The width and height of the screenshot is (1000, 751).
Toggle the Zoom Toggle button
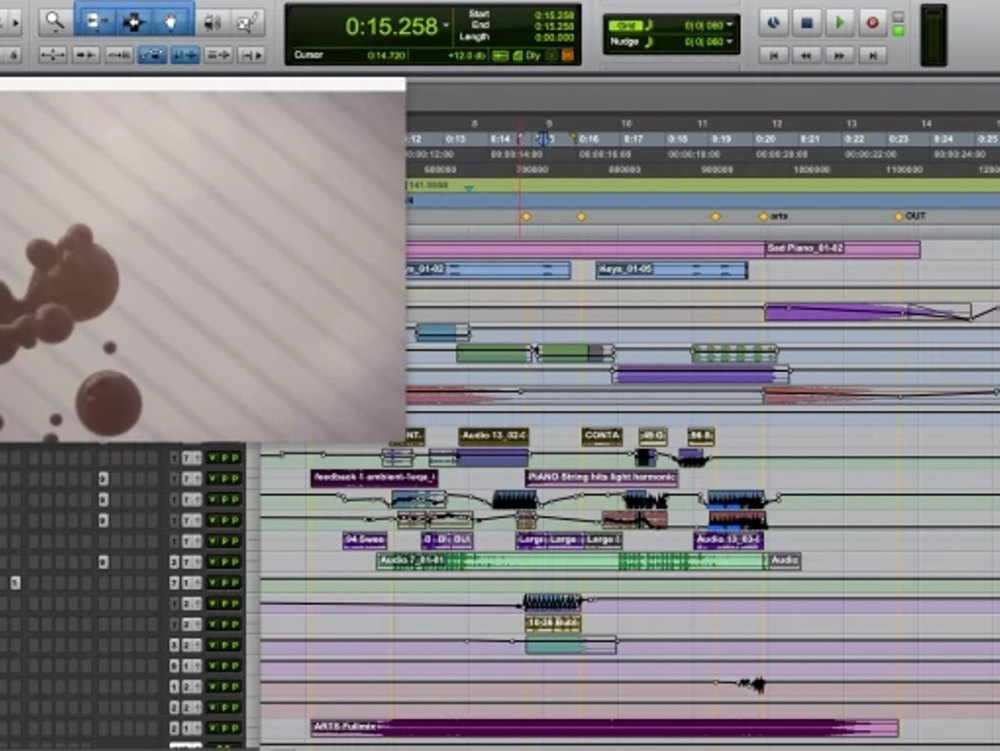[x=52, y=55]
